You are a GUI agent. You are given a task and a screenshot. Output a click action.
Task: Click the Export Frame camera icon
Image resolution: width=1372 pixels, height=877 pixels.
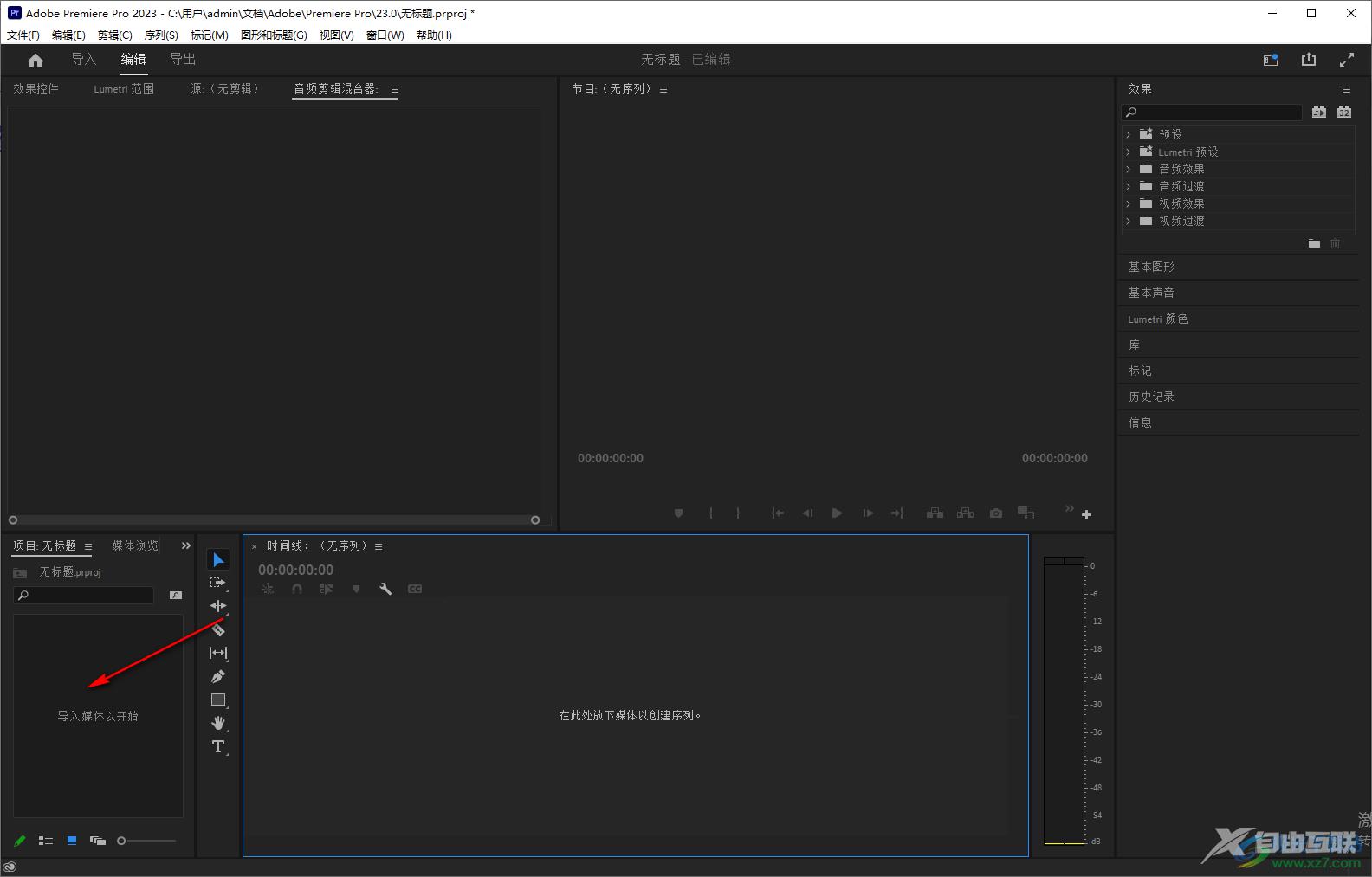pos(996,513)
